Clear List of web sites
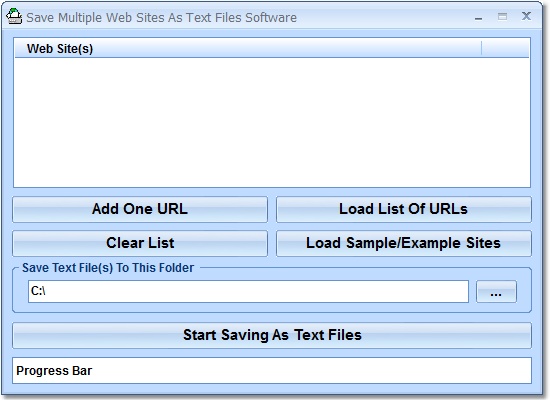The width and height of the screenshot is (550, 402). (140, 243)
